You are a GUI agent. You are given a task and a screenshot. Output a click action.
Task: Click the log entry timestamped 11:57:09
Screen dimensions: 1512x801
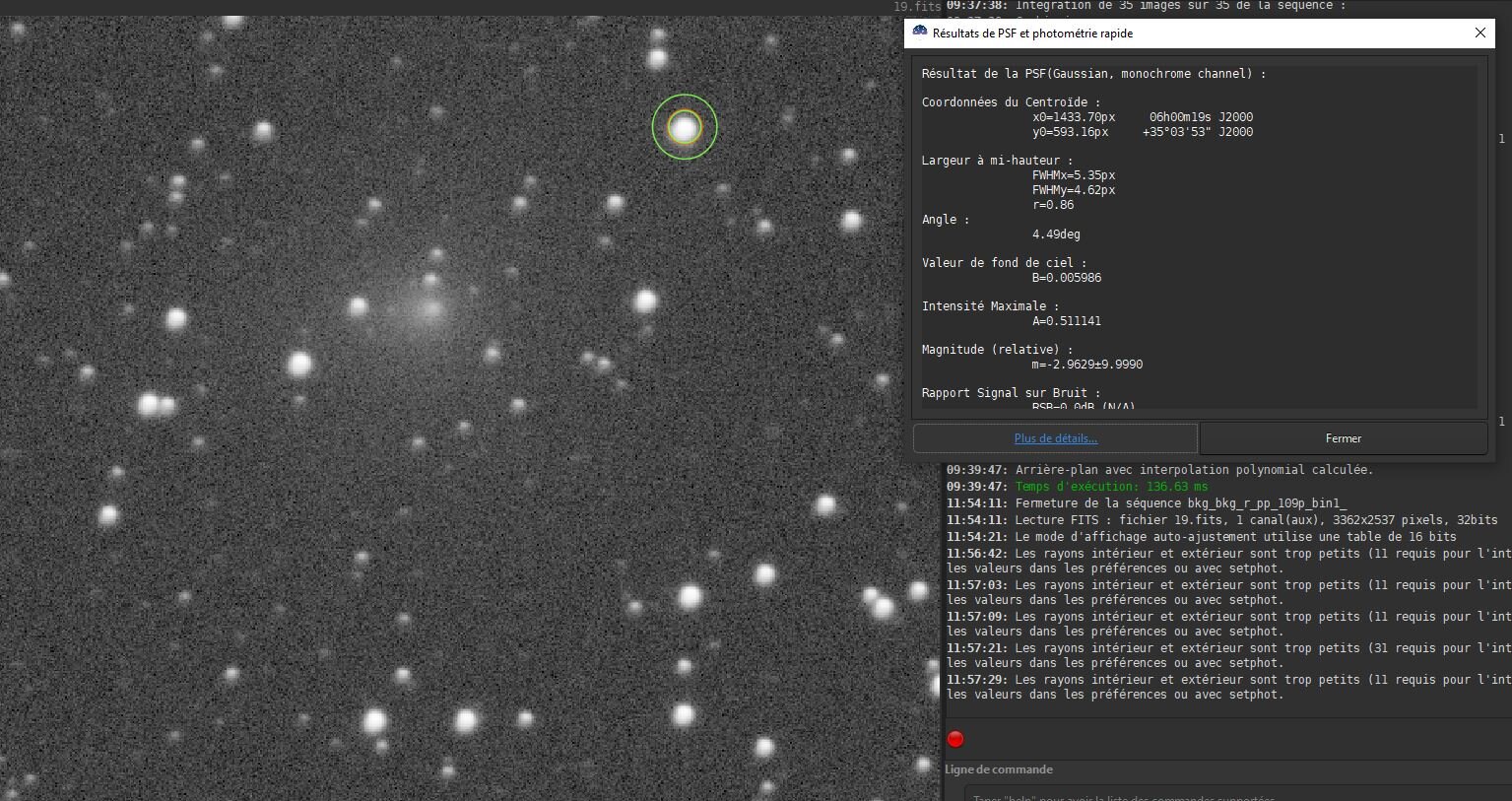(x=1228, y=624)
